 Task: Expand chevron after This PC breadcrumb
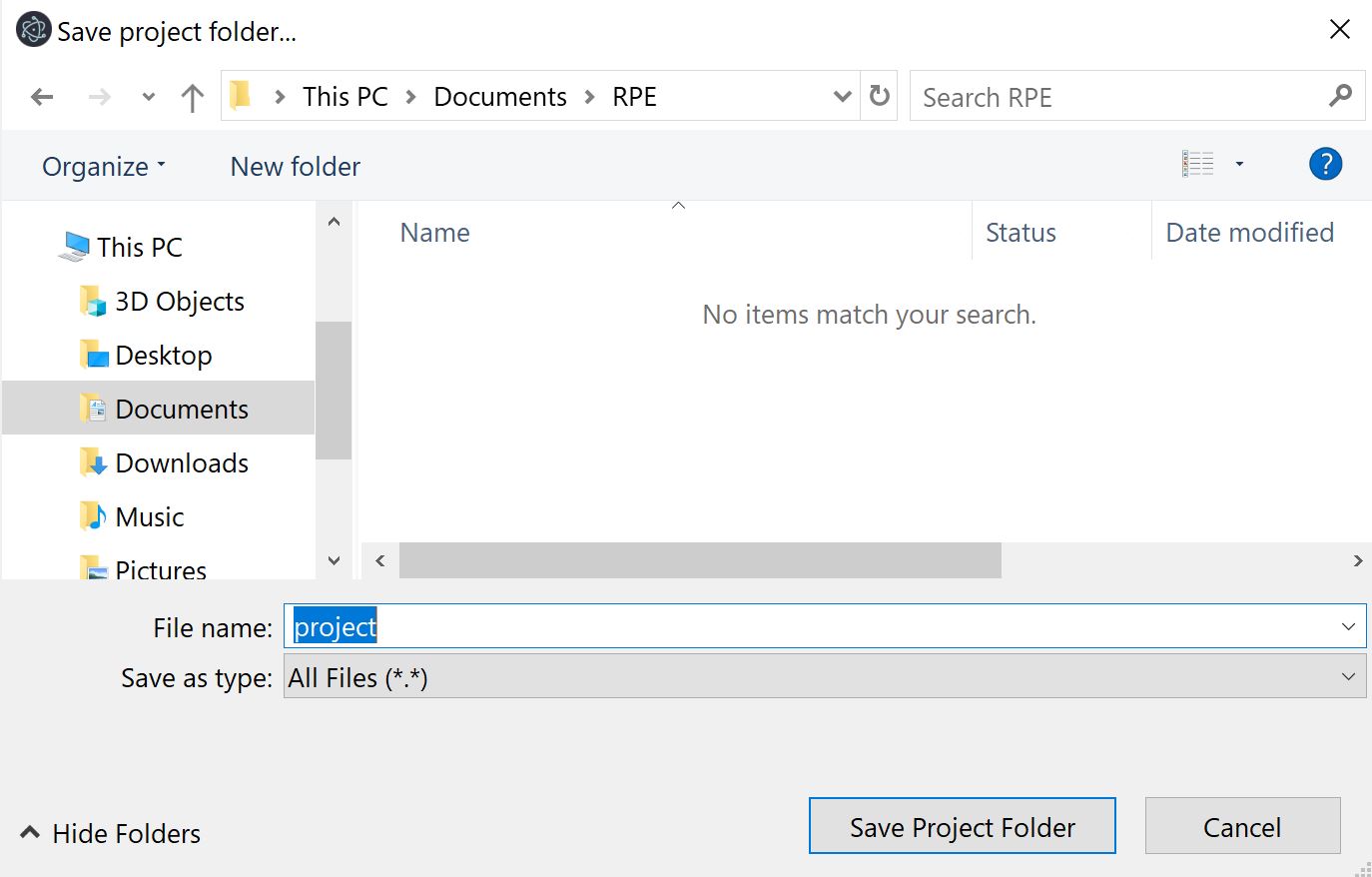[410, 97]
